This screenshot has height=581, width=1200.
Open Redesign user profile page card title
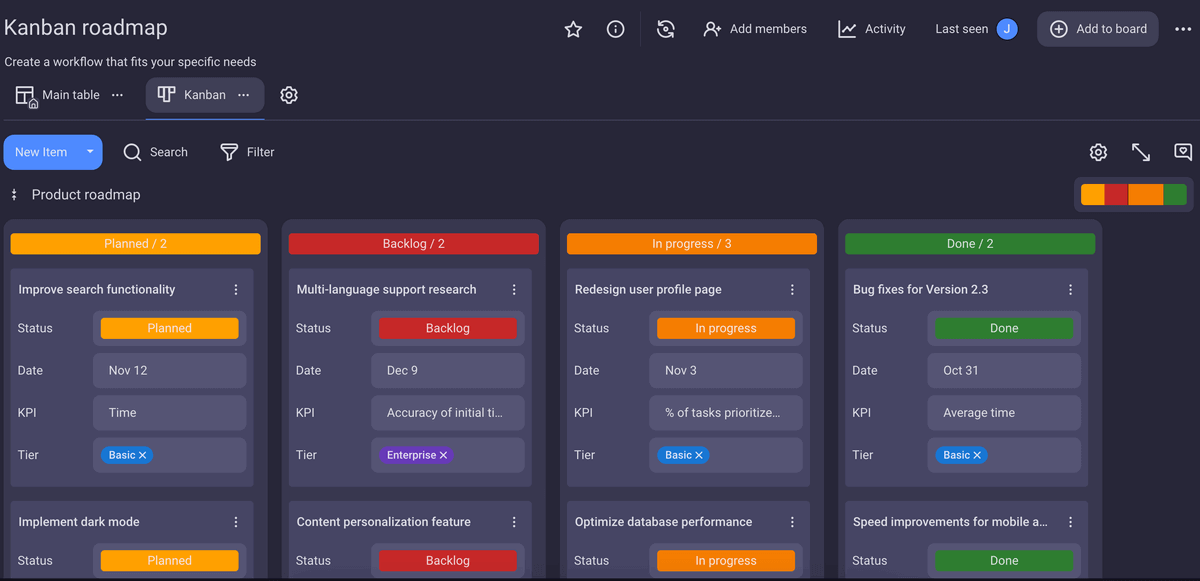pos(648,290)
